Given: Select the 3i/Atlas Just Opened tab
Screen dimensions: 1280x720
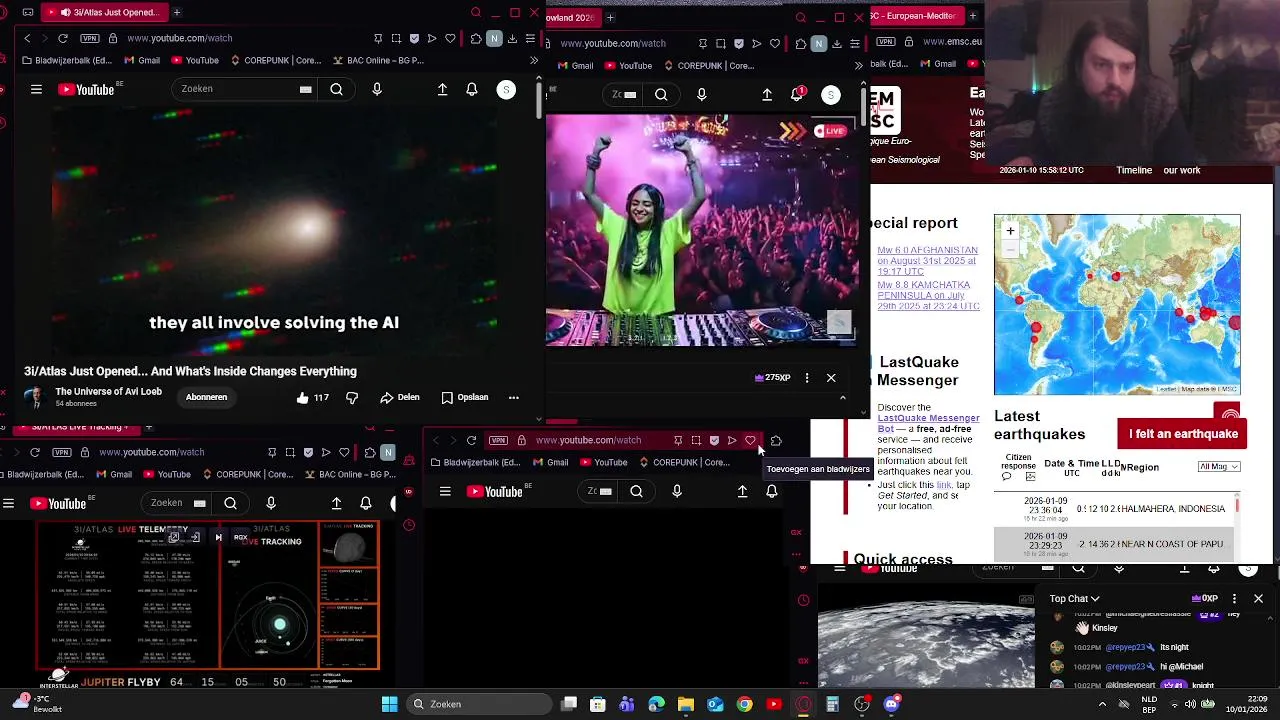Looking at the screenshot, I should tap(106, 13).
